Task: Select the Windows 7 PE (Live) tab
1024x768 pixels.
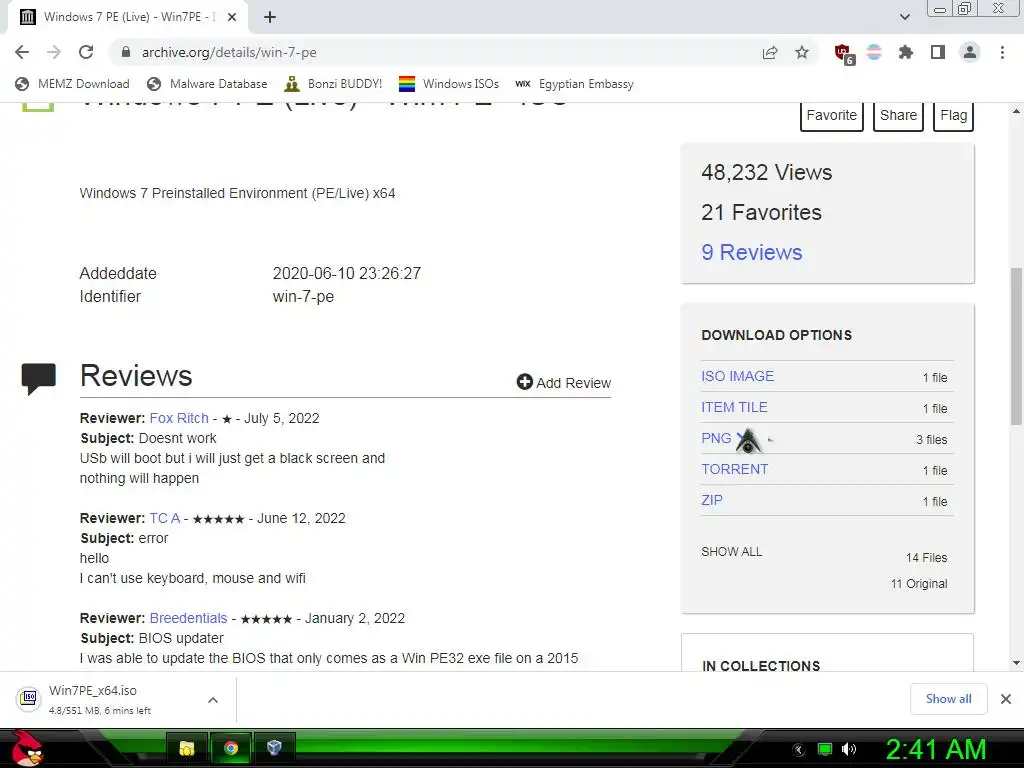Action: pyautogui.click(x=128, y=17)
